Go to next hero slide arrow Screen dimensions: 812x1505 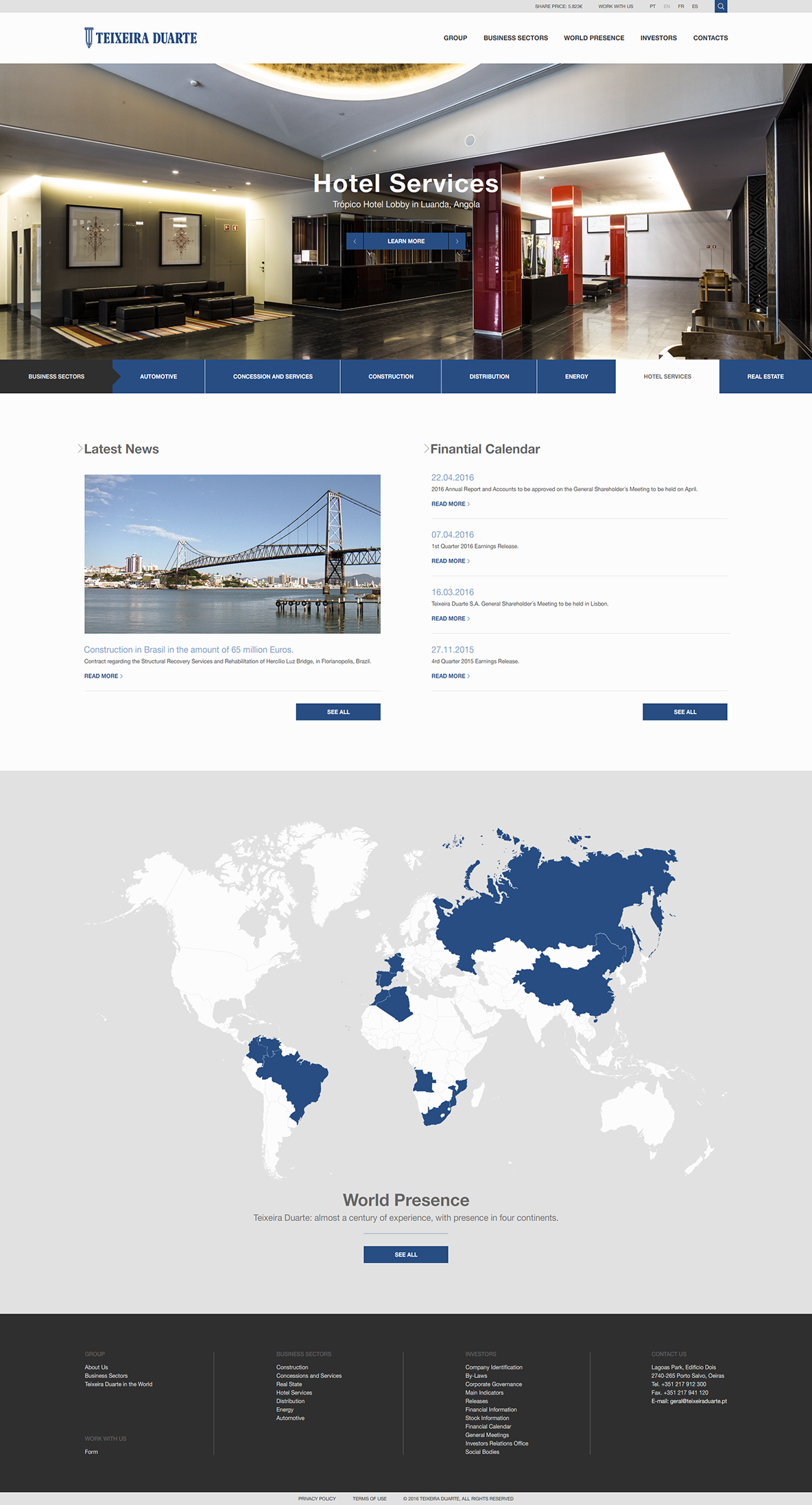(457, 241)
